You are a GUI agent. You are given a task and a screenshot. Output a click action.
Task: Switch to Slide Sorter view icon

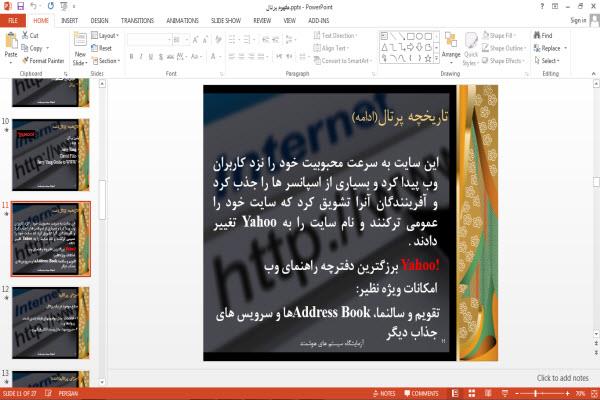472,393
